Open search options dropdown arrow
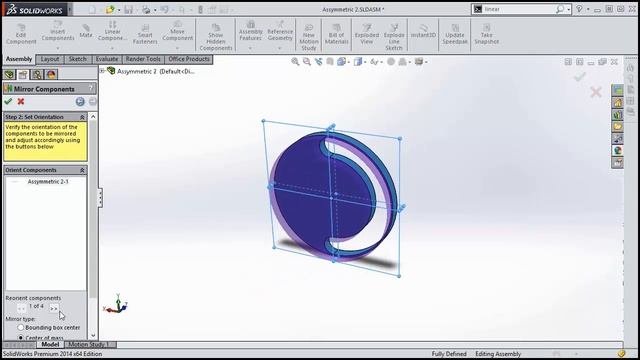Screen dimensions: 640x360 (x=569, y=9)
